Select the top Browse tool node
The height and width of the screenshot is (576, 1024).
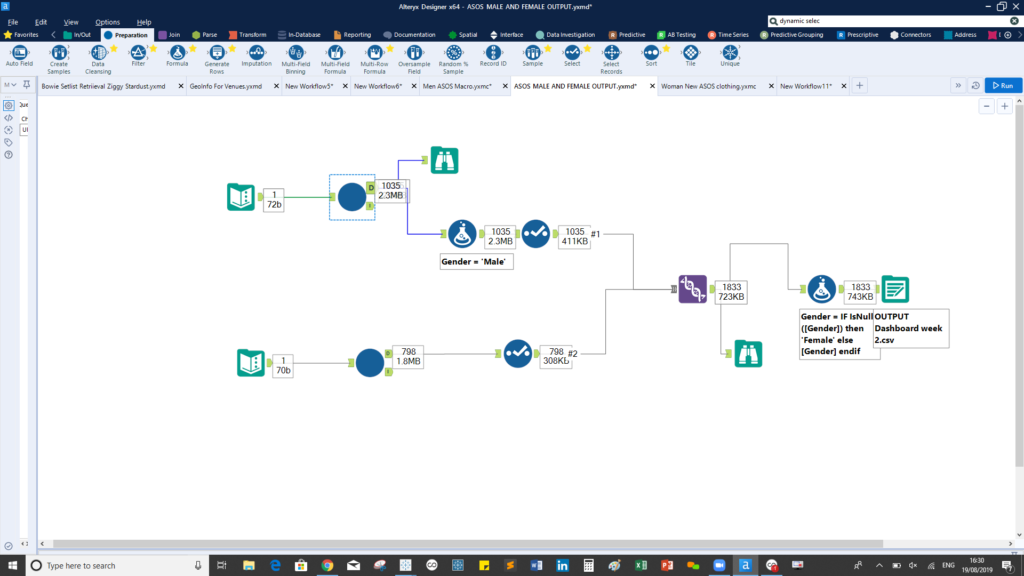click(444, 160)
